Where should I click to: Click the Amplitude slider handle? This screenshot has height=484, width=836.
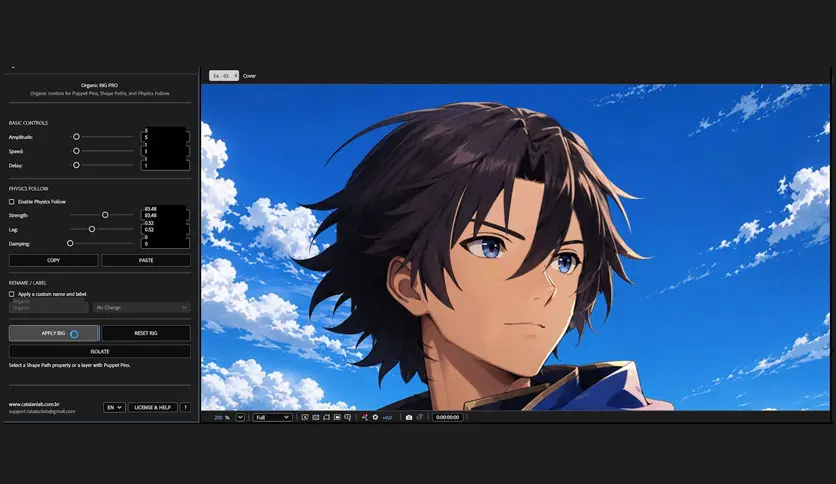76,137
